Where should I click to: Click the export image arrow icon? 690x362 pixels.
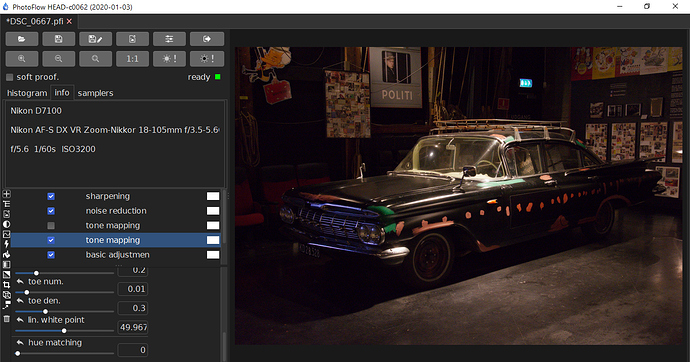[x=207, y=39]
